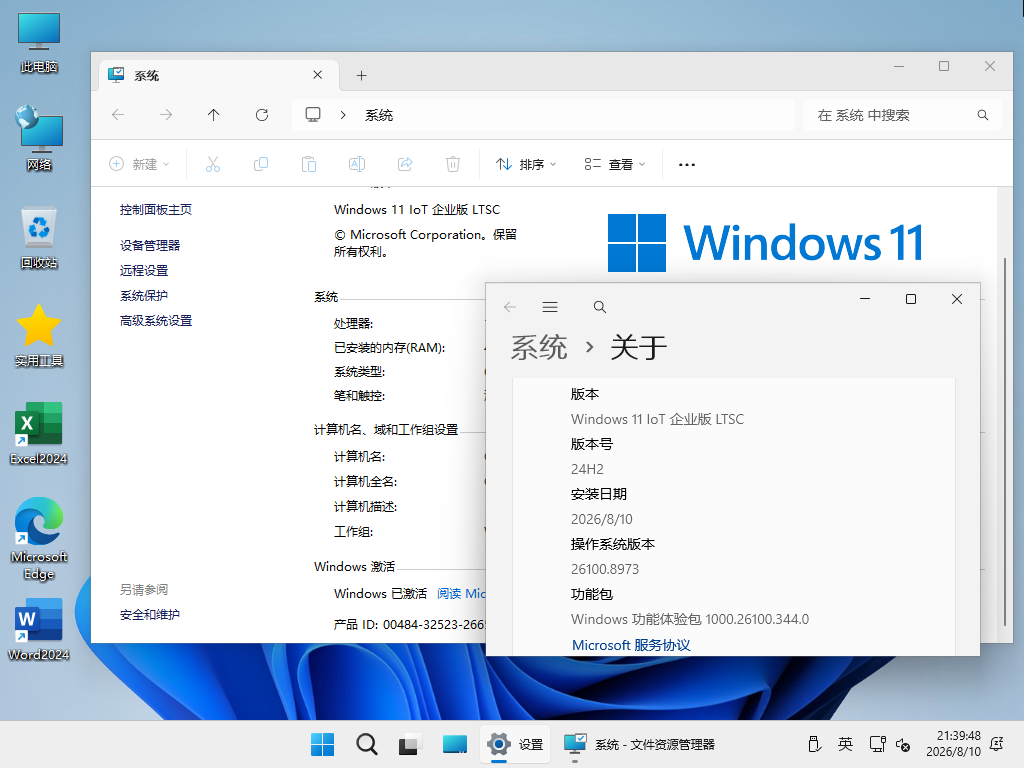Select the 24H2 version number text
1024x768 pixels.
(587, 469)
